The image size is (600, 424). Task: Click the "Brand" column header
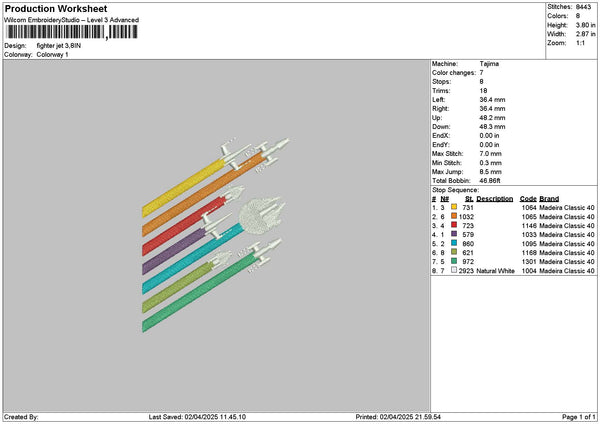click(x=549, y=199)
